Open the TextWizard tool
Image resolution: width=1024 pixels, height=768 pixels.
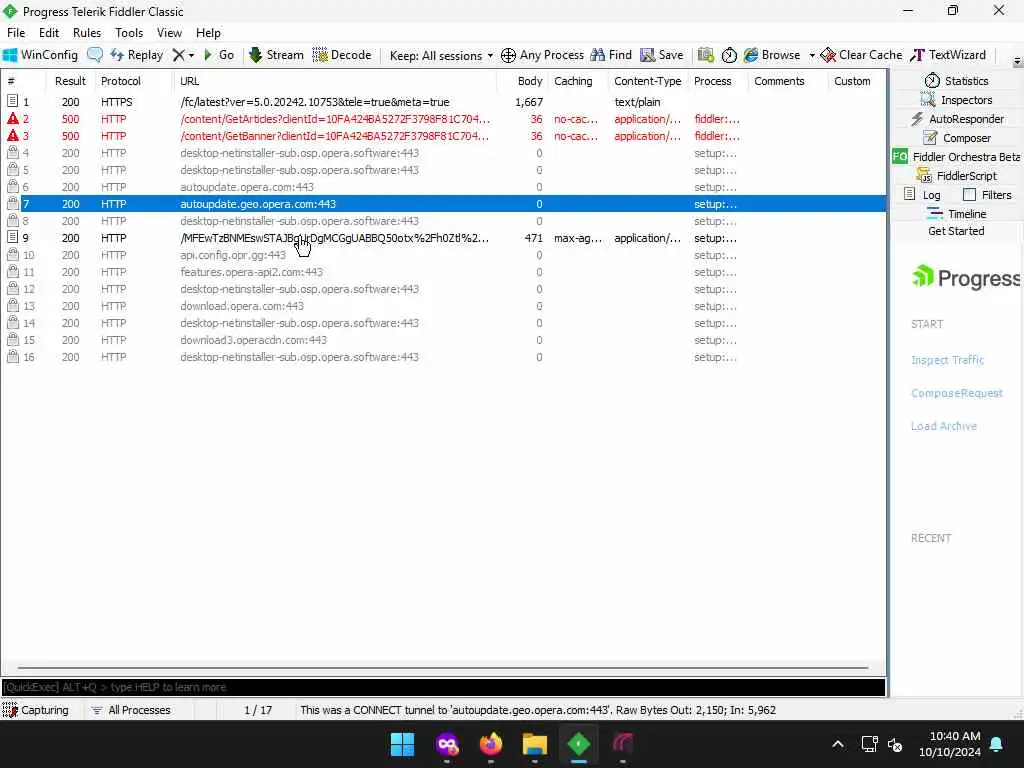(948, 55)
